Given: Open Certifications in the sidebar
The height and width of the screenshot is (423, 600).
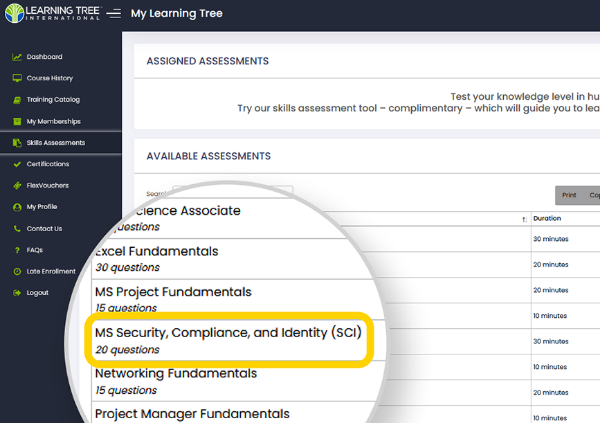Looking at the screenshot, I should click(48, 164).
